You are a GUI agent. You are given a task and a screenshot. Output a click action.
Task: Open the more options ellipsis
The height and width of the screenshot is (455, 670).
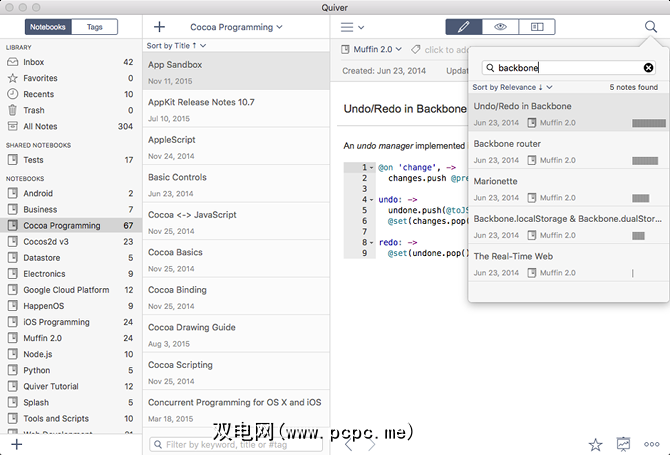pyautogui.click(x=652, y=444)
